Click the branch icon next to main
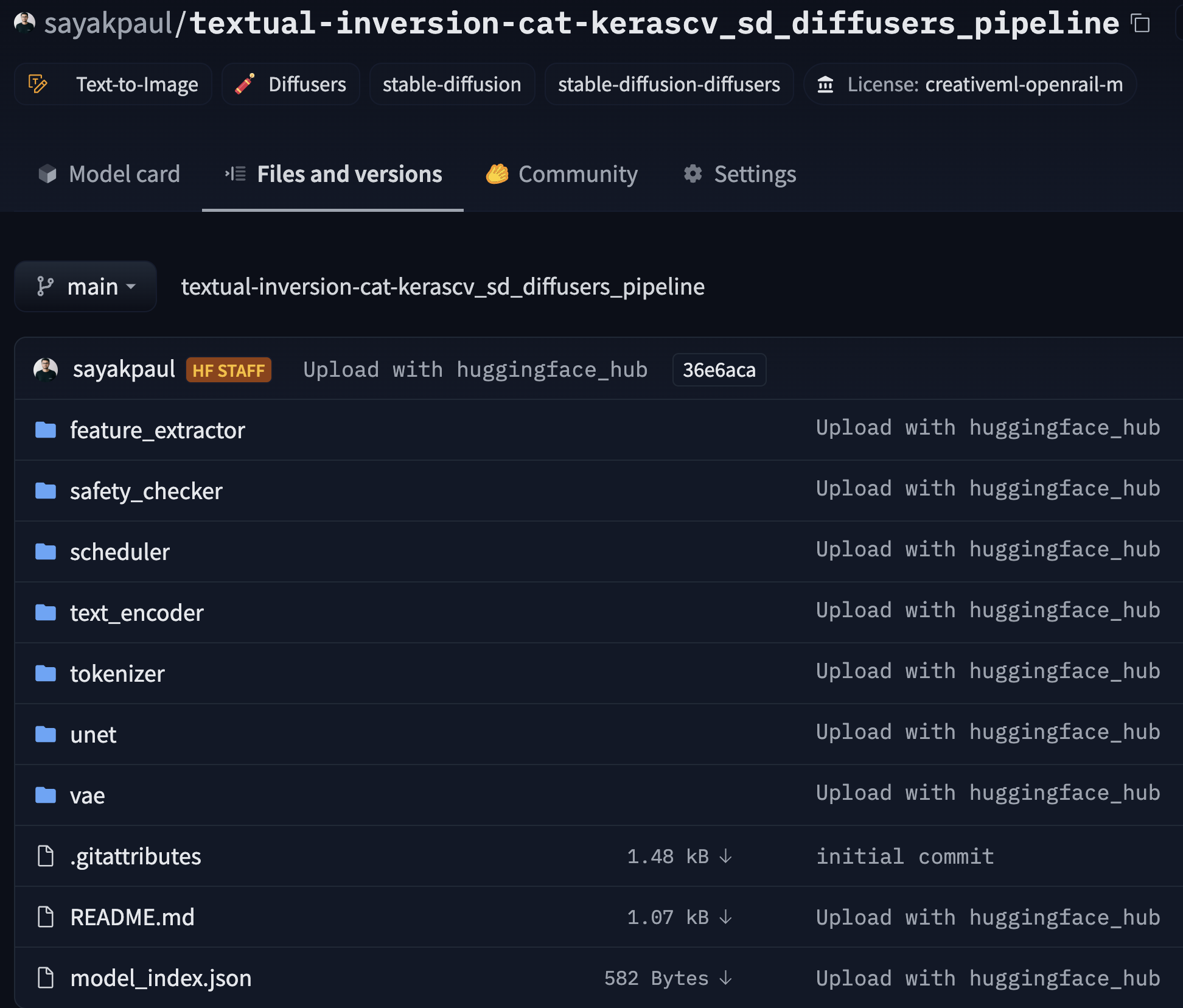 [45, 286]
